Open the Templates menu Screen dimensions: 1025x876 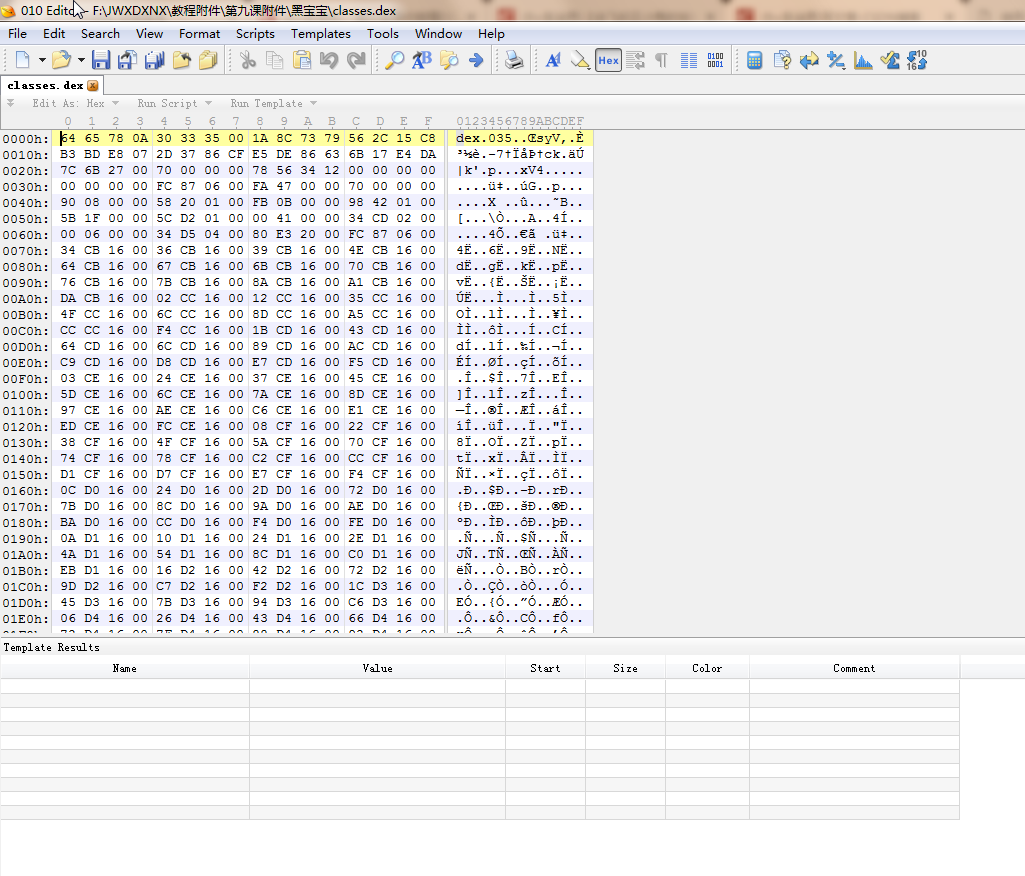coord(320,33)
